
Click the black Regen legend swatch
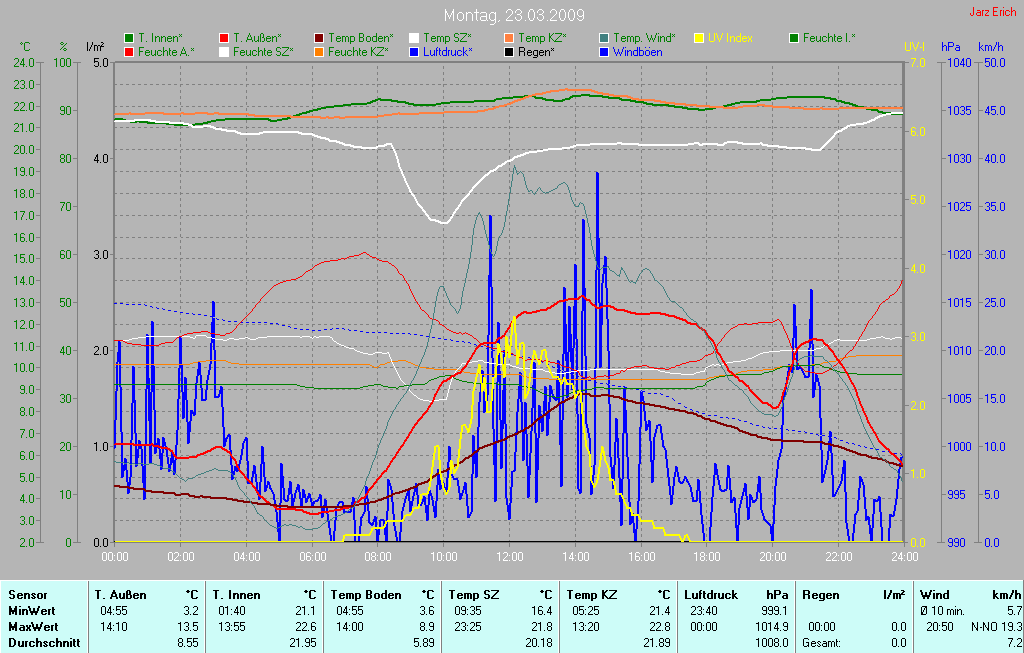(509, 52)
